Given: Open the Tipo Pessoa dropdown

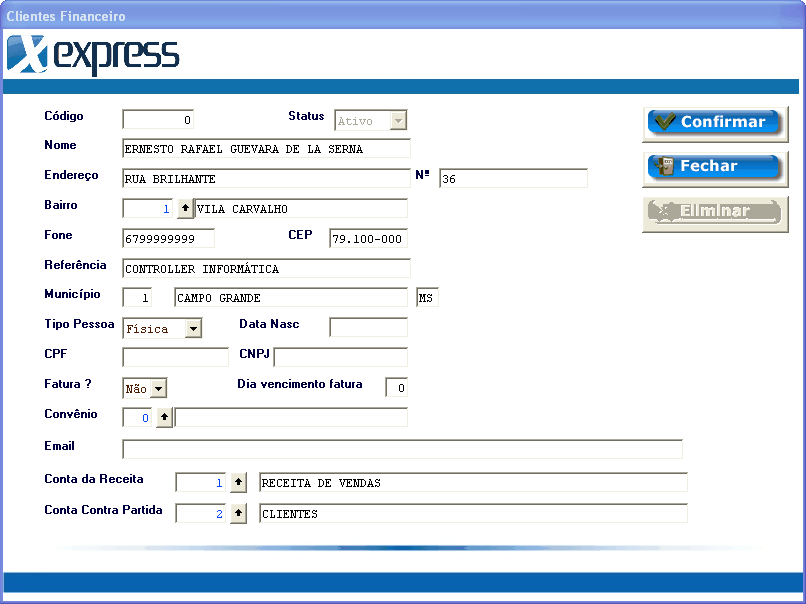Looking at the screenshot, I should point(192,327).
